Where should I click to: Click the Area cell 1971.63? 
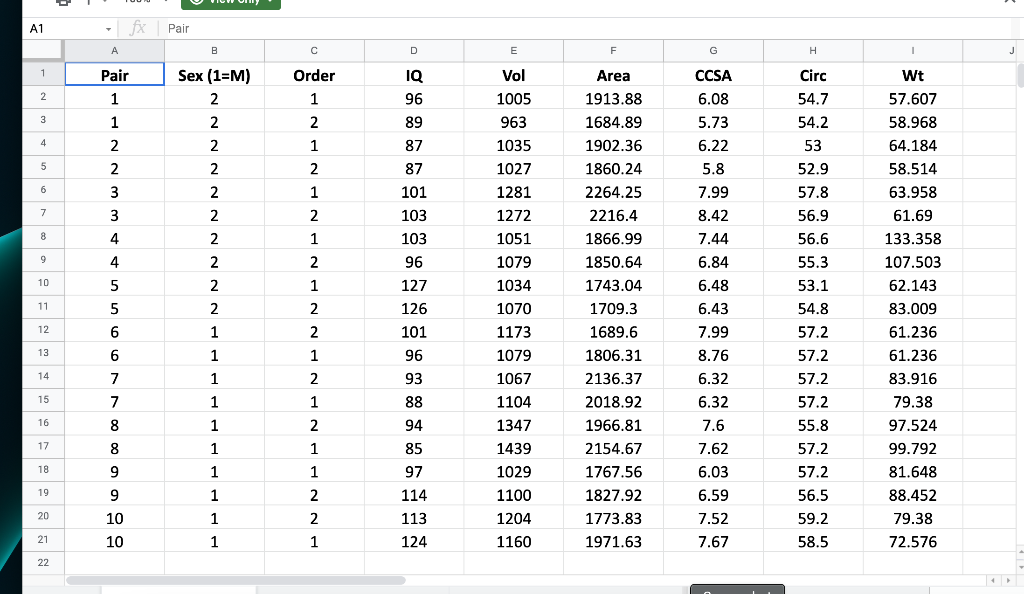613,542
